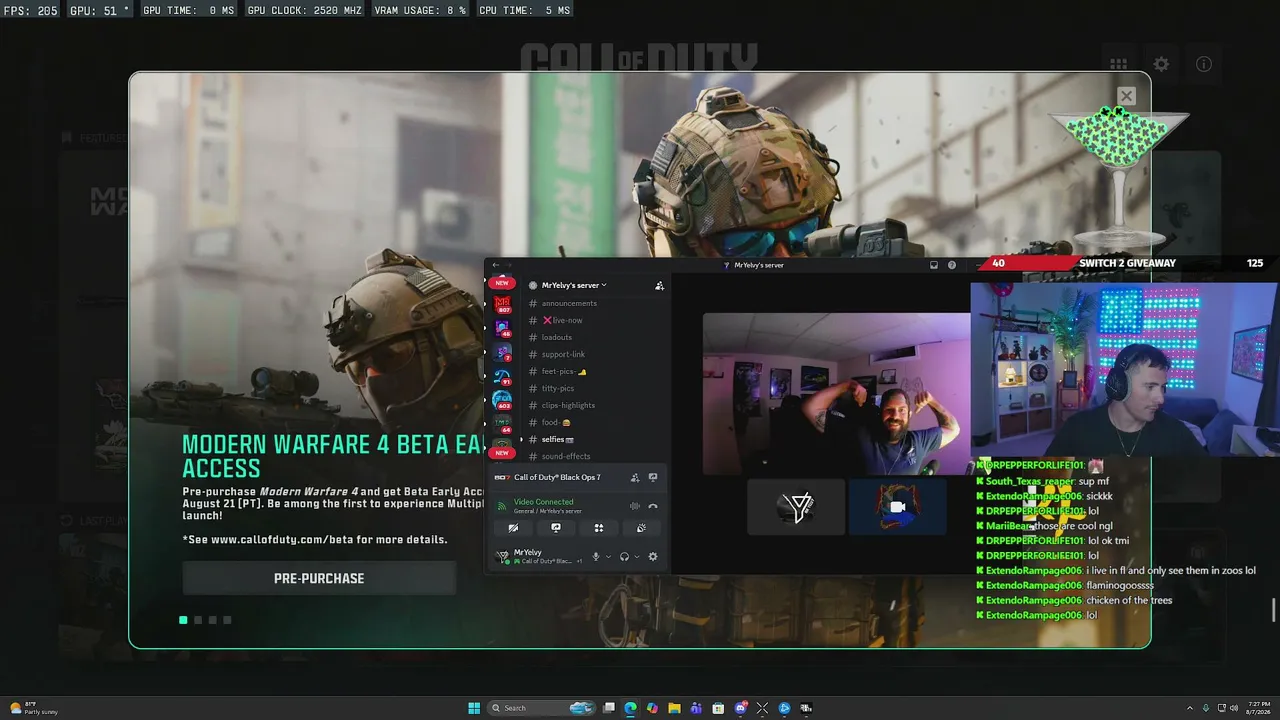The width and height of the screenshot is (1280, 720).
Task: Disconnect from the Discord voice call
Action: [653, 506]
